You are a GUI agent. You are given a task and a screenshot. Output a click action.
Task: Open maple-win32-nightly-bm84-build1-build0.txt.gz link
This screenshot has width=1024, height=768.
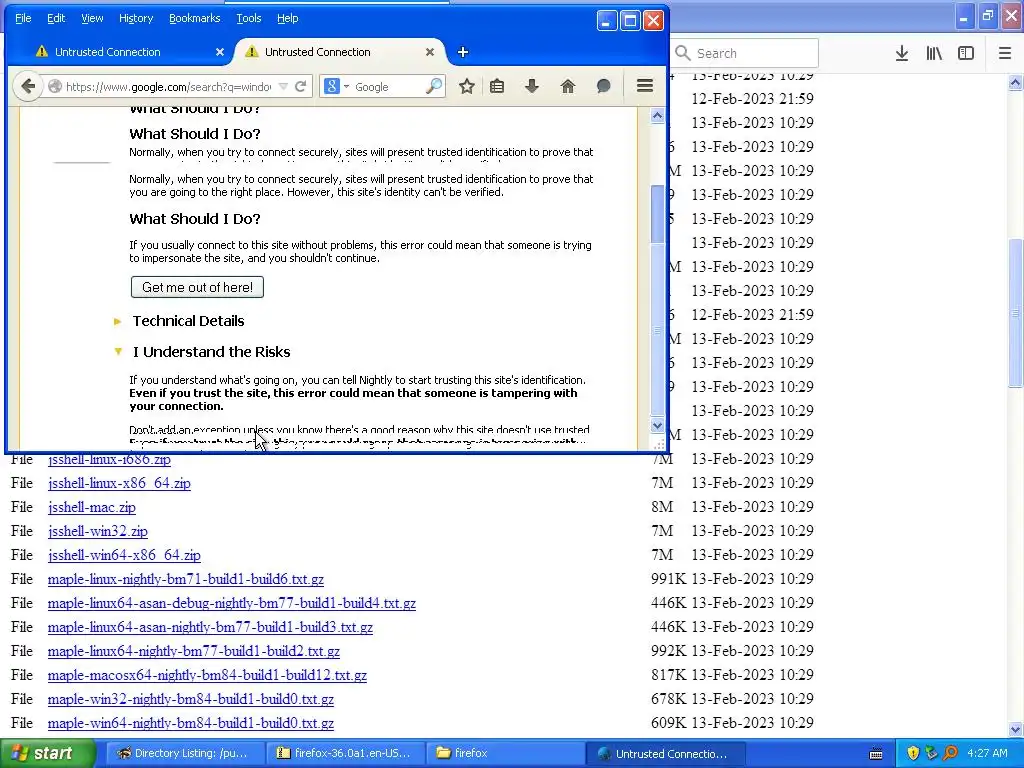(x=191, y=699)
